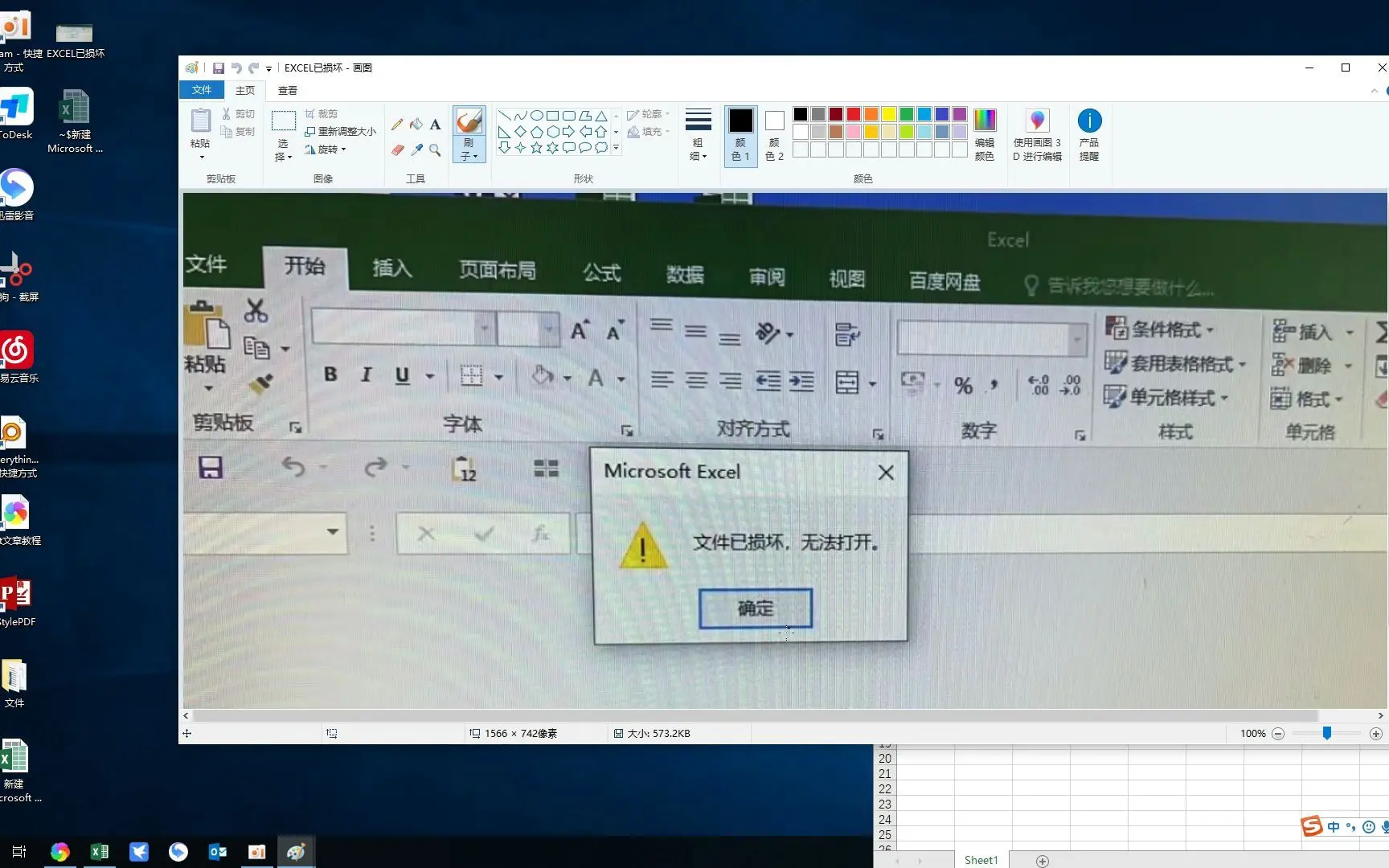Image resolution: width=1389 pixels, height=868 pixels.
Task: Undo the last action in Paint
Action: tap(236, 68)
